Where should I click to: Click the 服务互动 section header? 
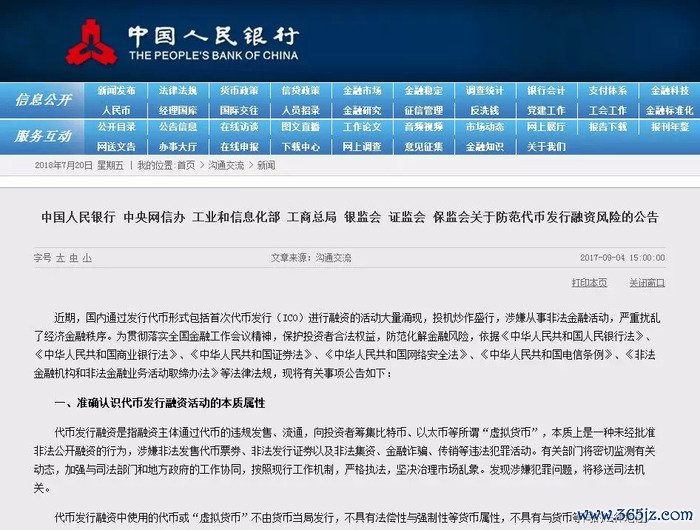43,136
